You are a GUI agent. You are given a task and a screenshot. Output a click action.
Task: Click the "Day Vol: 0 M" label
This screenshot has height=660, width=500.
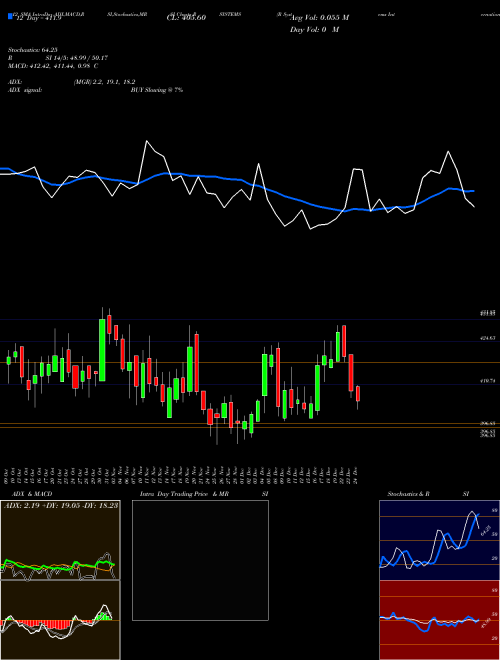click(x=314, y=29)
